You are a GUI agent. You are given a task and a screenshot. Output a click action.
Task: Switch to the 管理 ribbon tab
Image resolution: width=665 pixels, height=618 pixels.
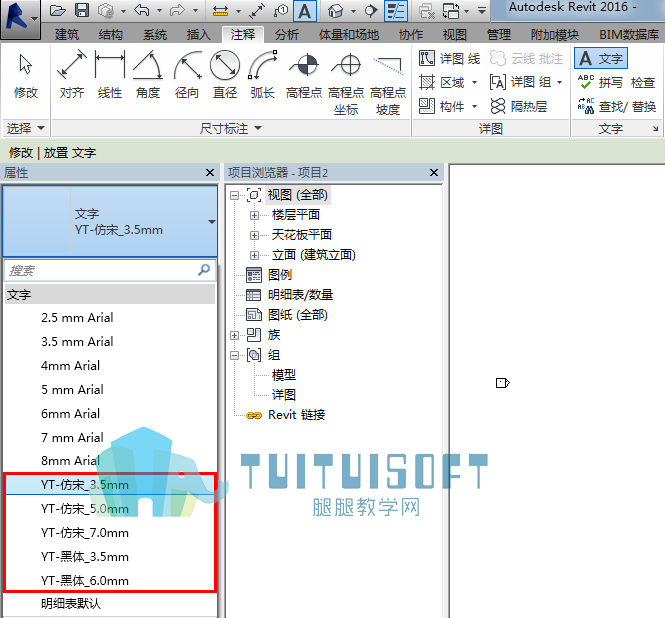499,34
